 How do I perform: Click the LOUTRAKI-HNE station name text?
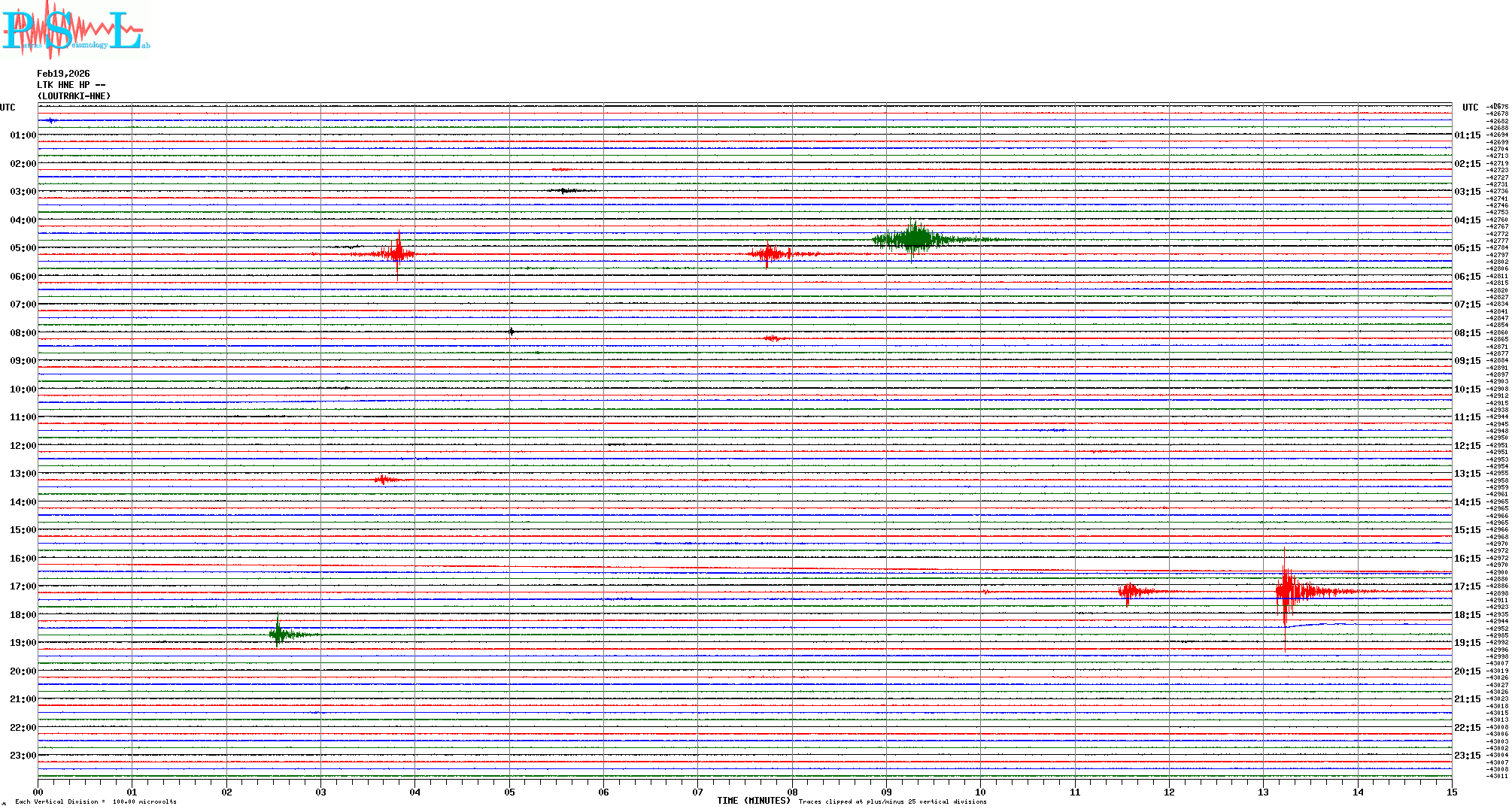point(74,96)
